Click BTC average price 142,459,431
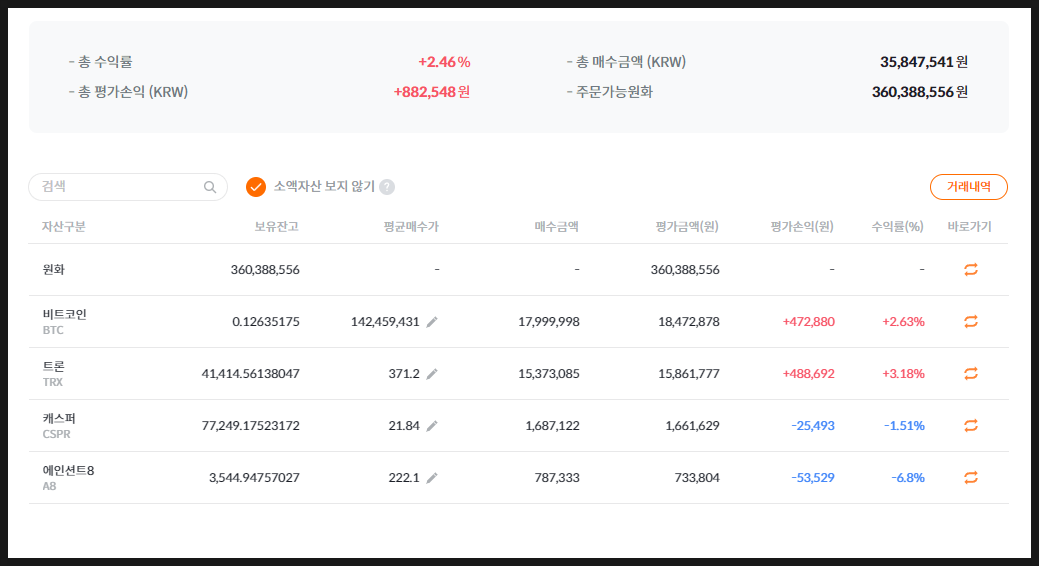1039x566 pixels. [385, 321]
